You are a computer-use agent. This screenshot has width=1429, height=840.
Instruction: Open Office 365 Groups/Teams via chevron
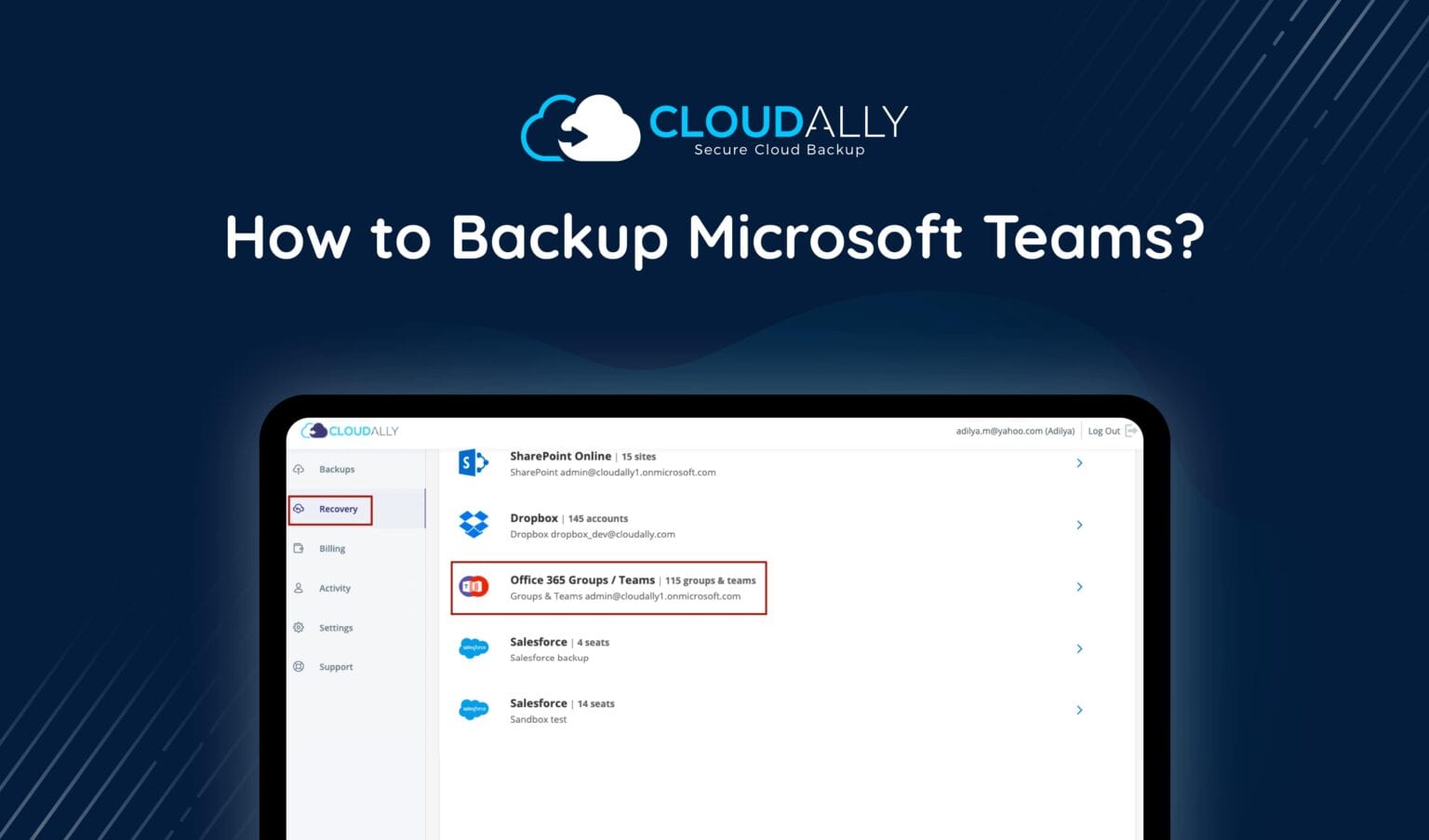1079,586
